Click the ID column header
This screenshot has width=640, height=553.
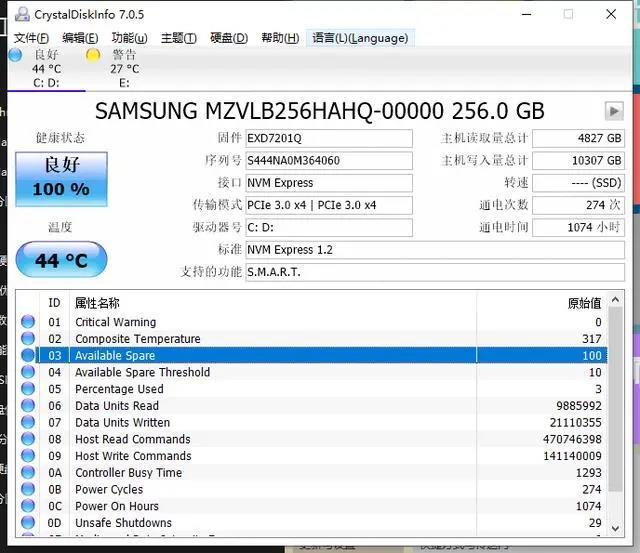(x=54, y=303)
